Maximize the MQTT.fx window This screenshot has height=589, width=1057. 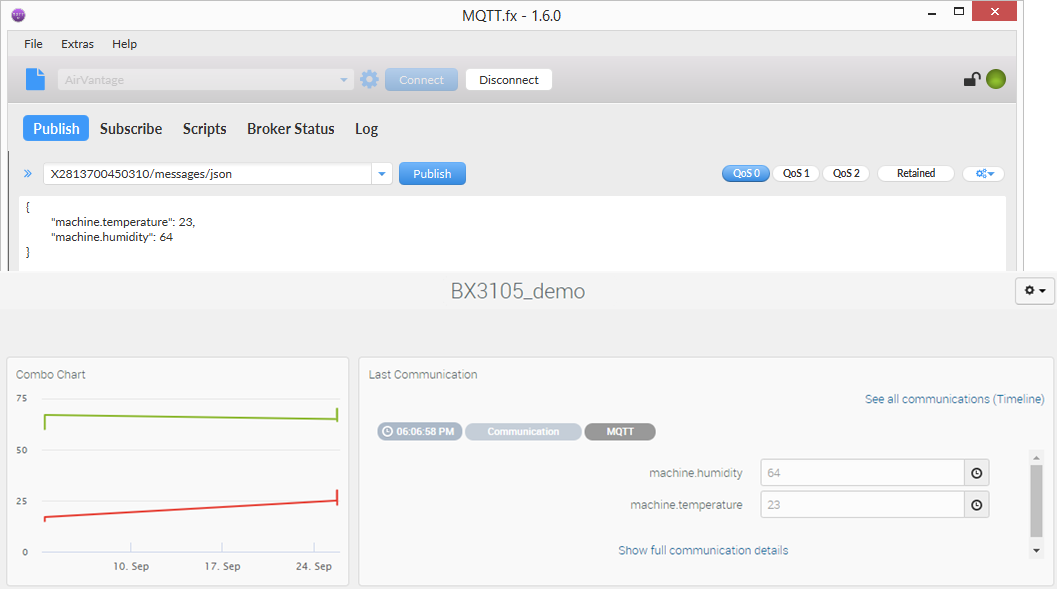[x=959, y=11]
